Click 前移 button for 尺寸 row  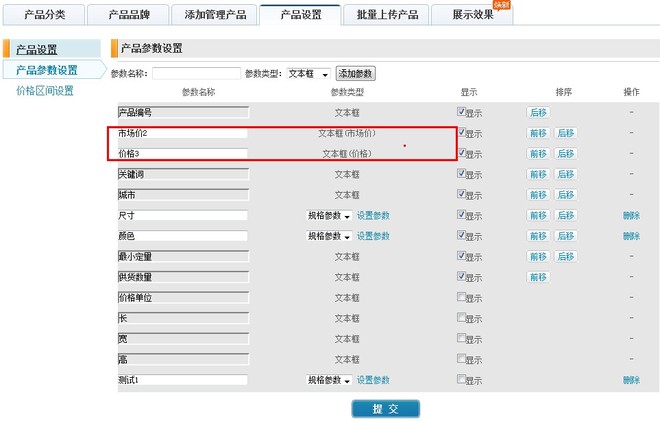(538, 215)
